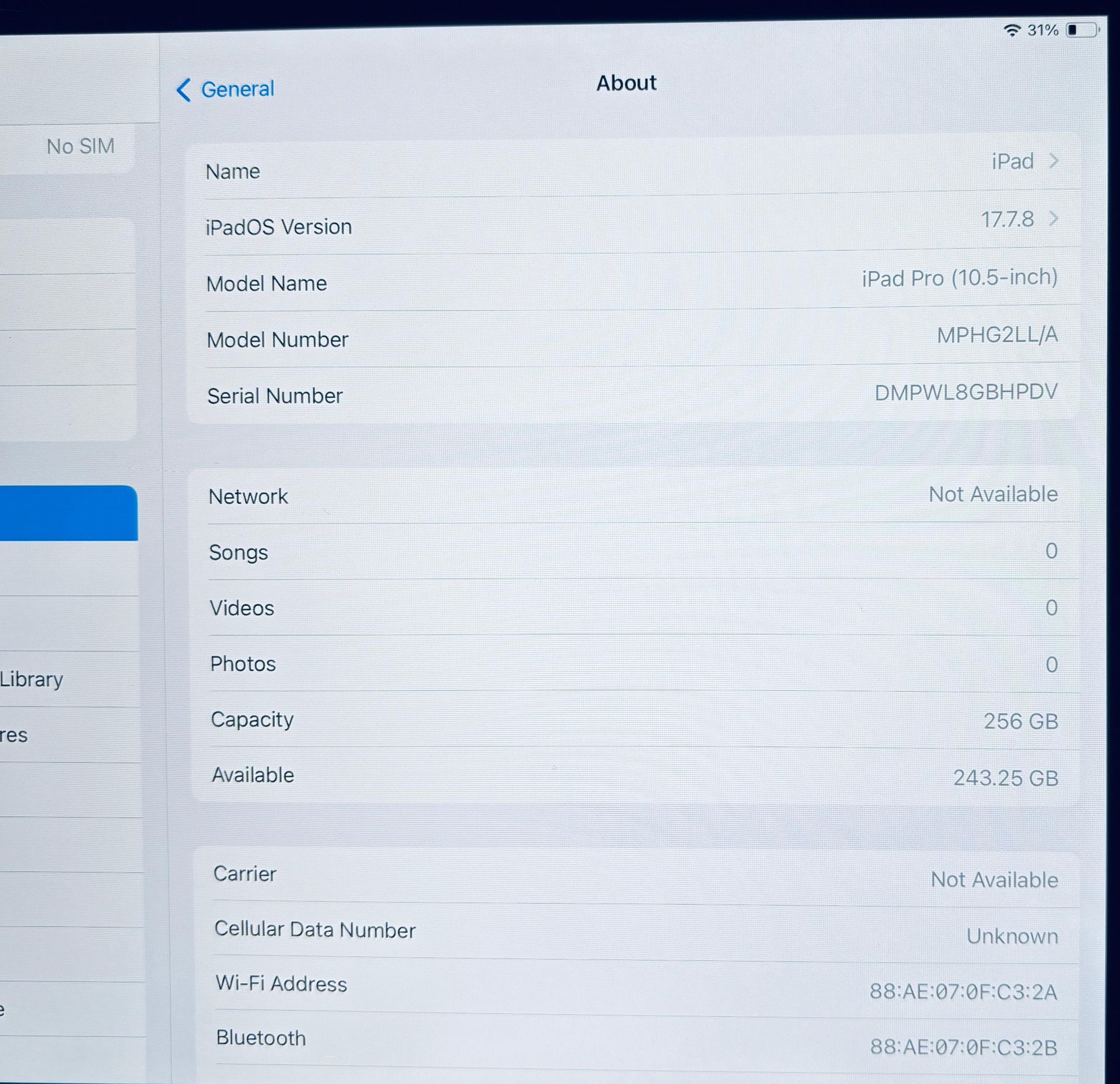Tap serial number DMPWL8GBHPDV
The width and height of the screenshot is (1120, 1084).
click(x=966, y=392)
